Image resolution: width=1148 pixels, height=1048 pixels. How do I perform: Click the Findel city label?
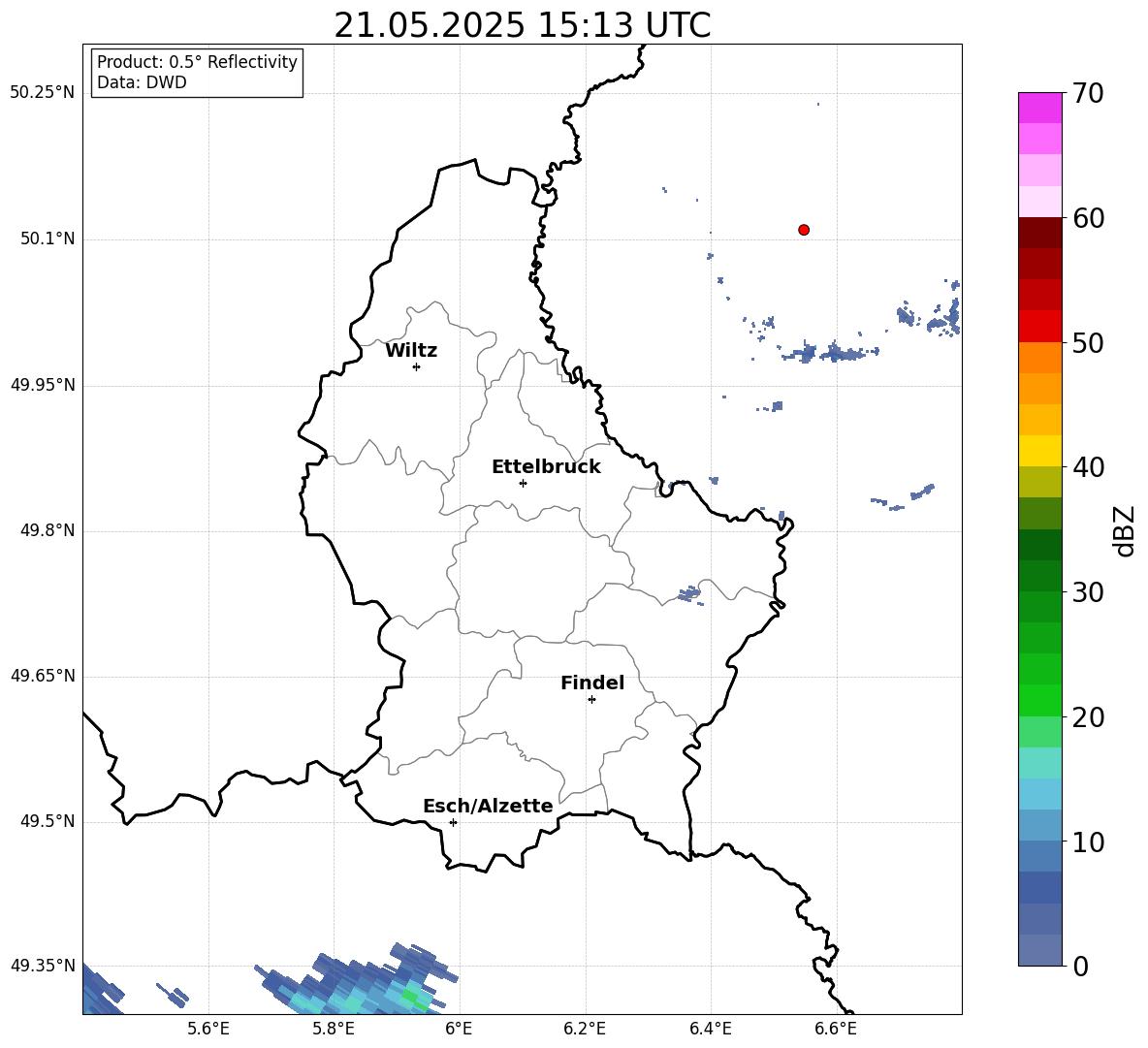point(592,683)
